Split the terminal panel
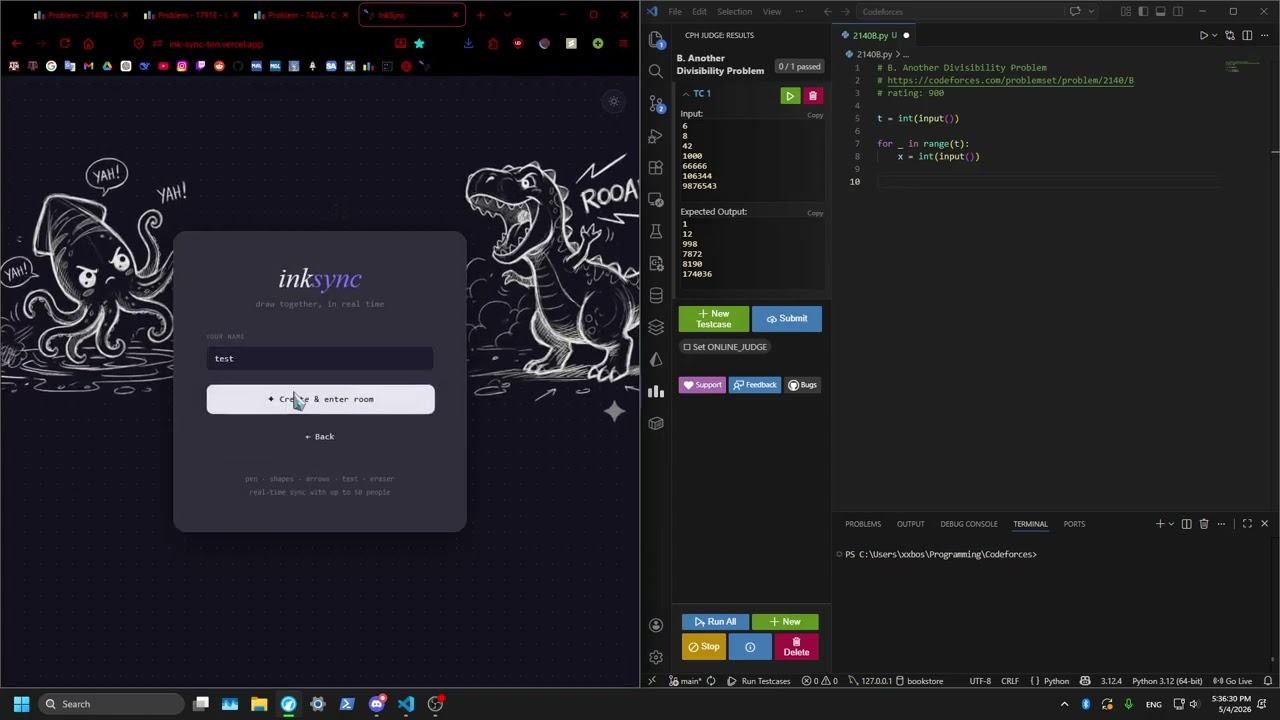The width and height of the screenshot is (1280, 720). point(1187,524)
